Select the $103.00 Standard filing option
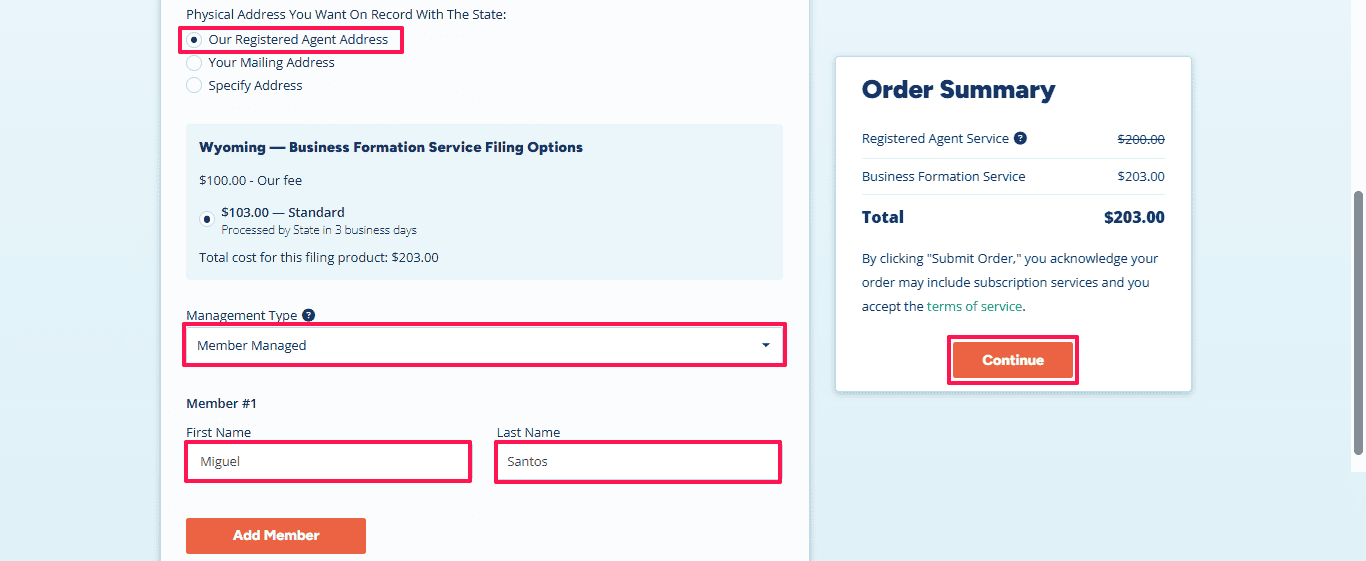The width and height of the screenshot is (1366, 561). (207, 219)
